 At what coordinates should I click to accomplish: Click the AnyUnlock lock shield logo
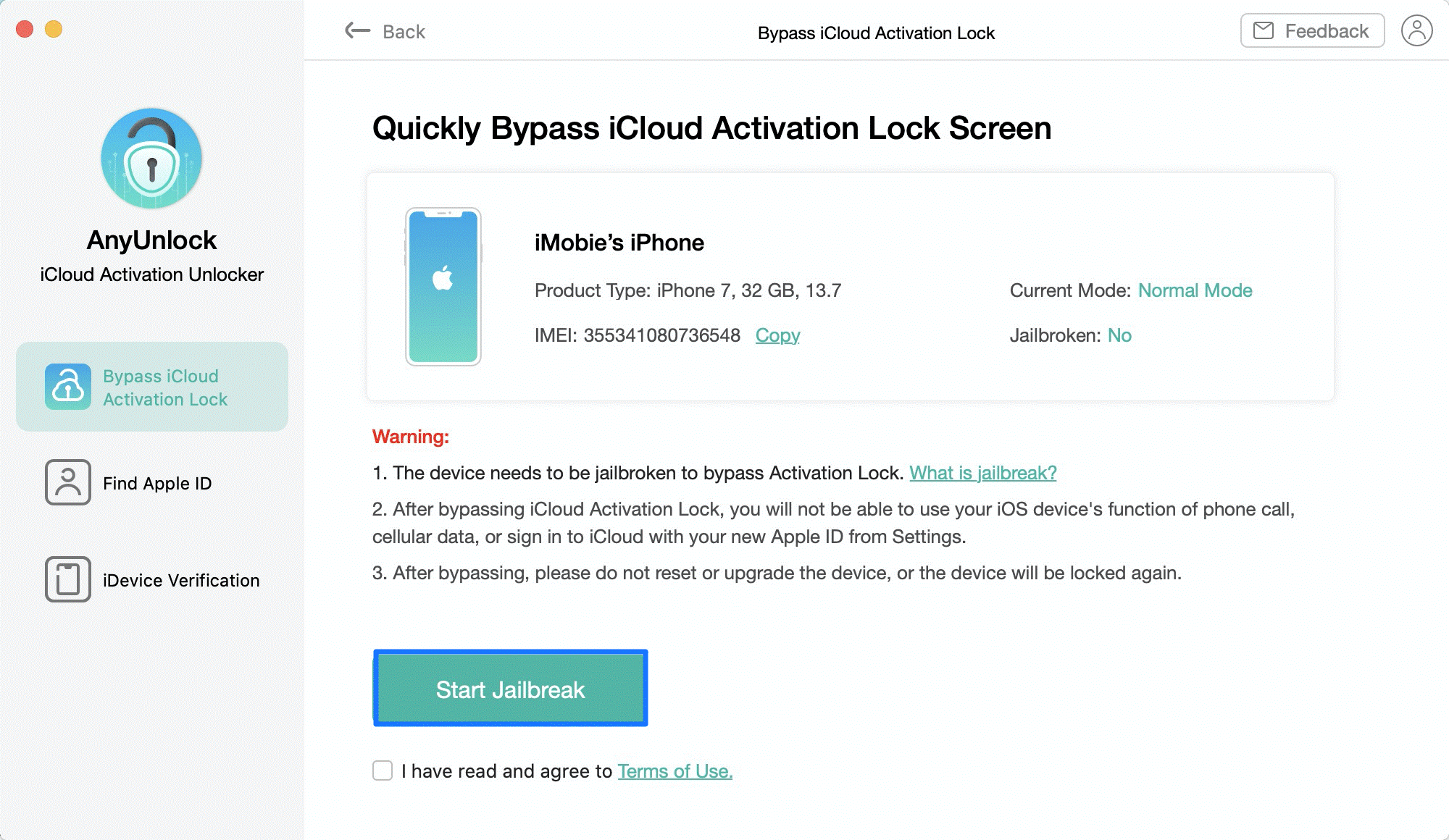152,160
